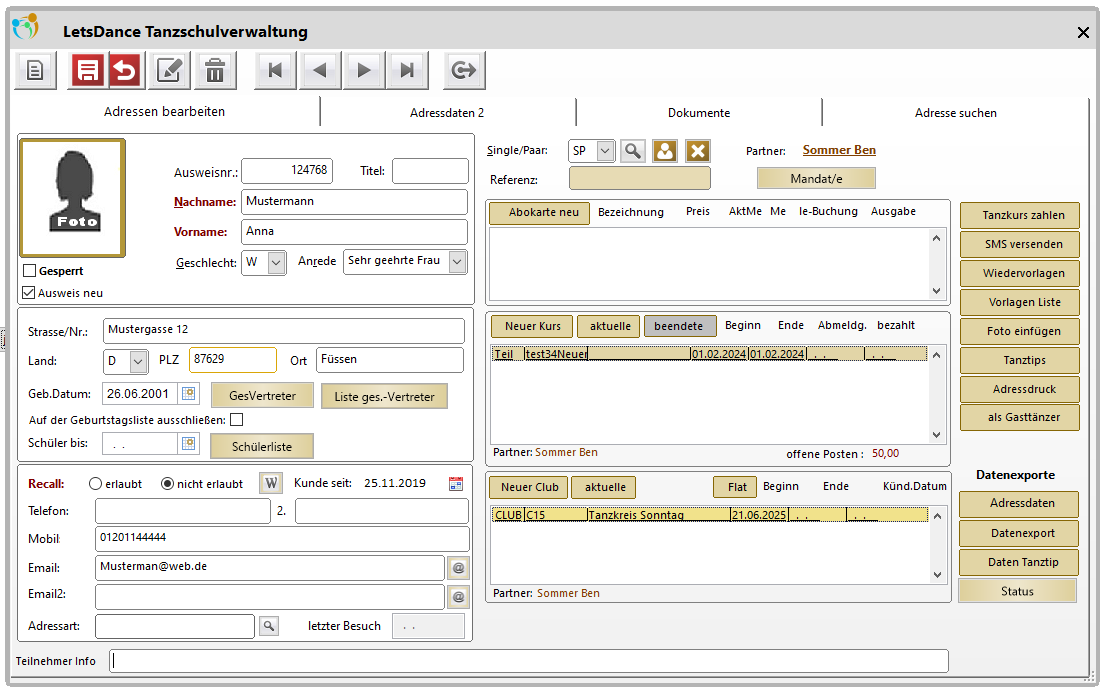The height and width of the screenshot is (691, 1104).
Task: Click the Mandat/e button
Action: click(816, 179)
